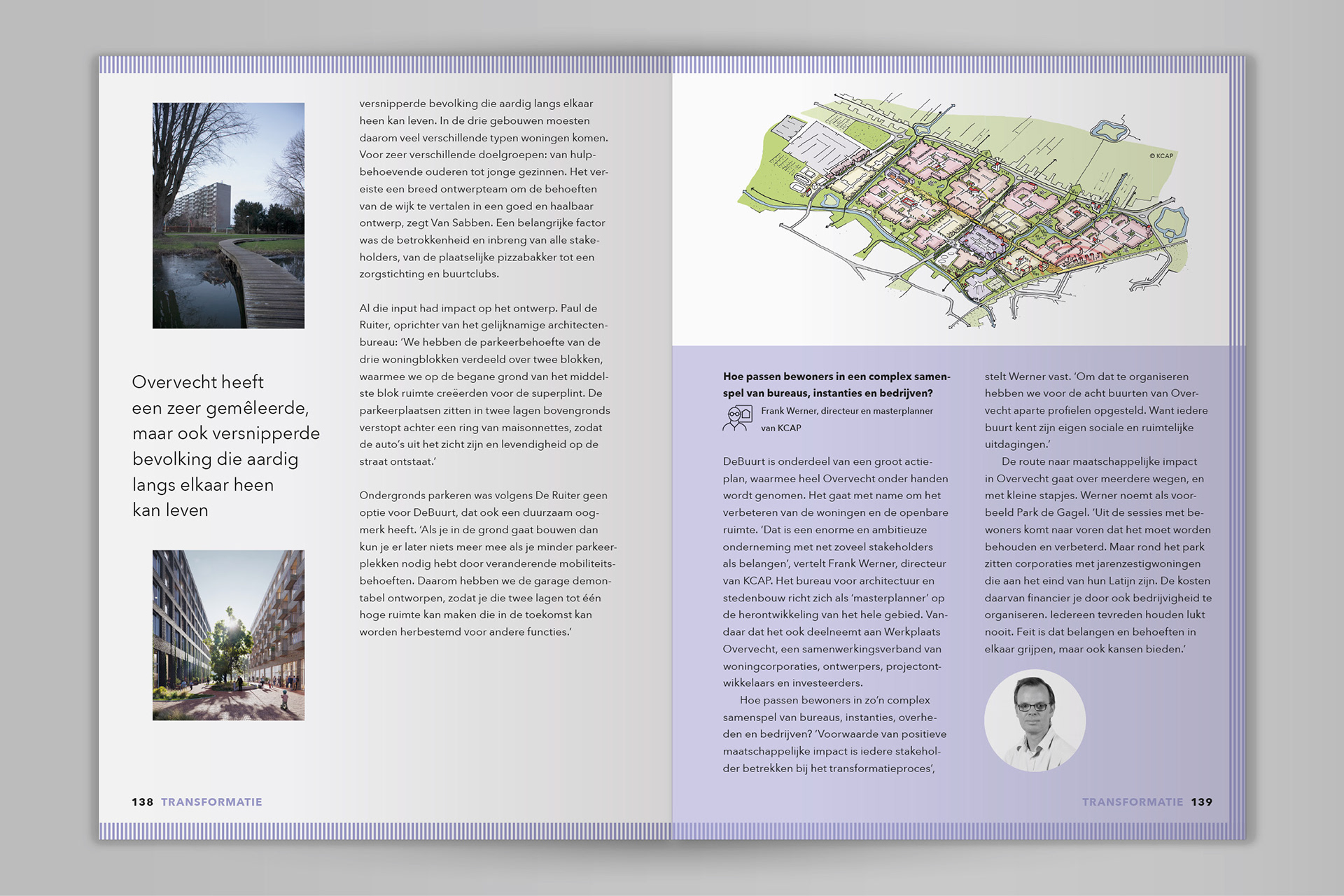Click the line 'uitdagingen.’' in the right column
1344x896 pixels.
1017,444
